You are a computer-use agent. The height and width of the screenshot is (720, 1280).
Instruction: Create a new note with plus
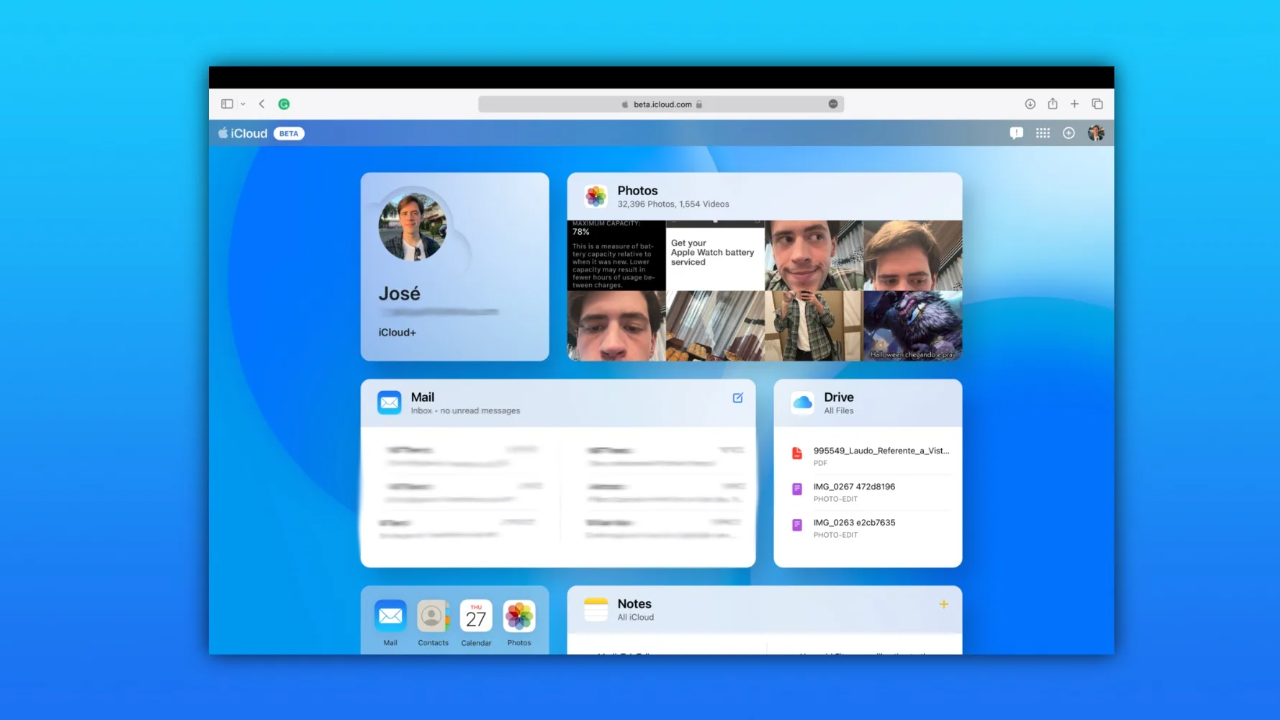click(x=944, y=604)
